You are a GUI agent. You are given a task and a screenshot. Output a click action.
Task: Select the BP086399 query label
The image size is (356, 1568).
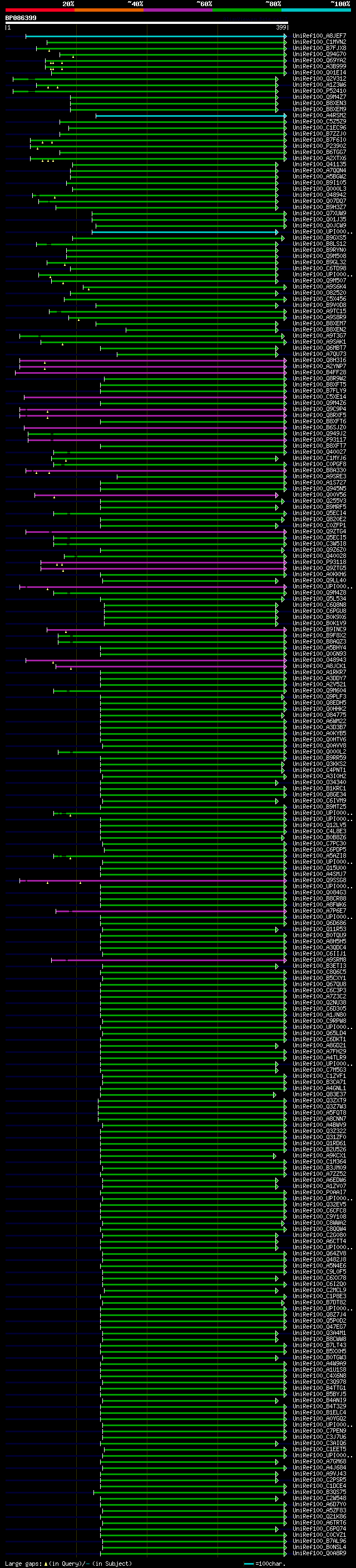coord(21,18)
